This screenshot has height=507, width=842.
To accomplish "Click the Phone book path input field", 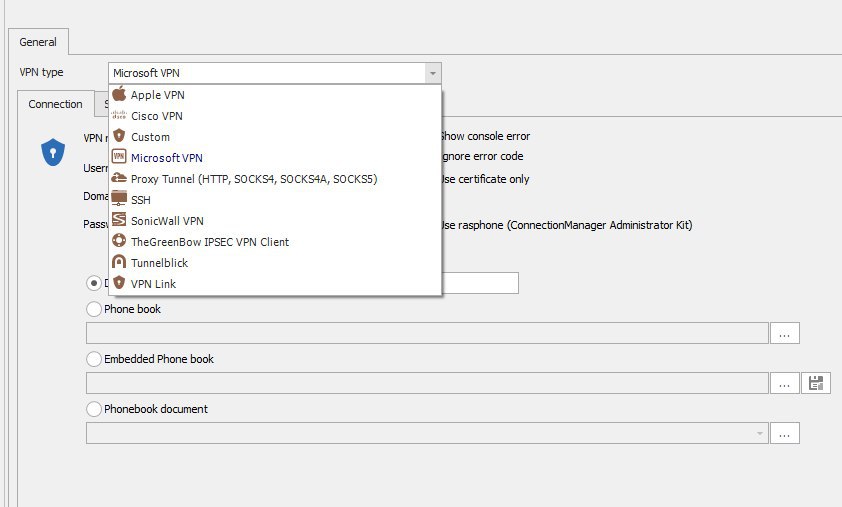I will tap(427, 333).
